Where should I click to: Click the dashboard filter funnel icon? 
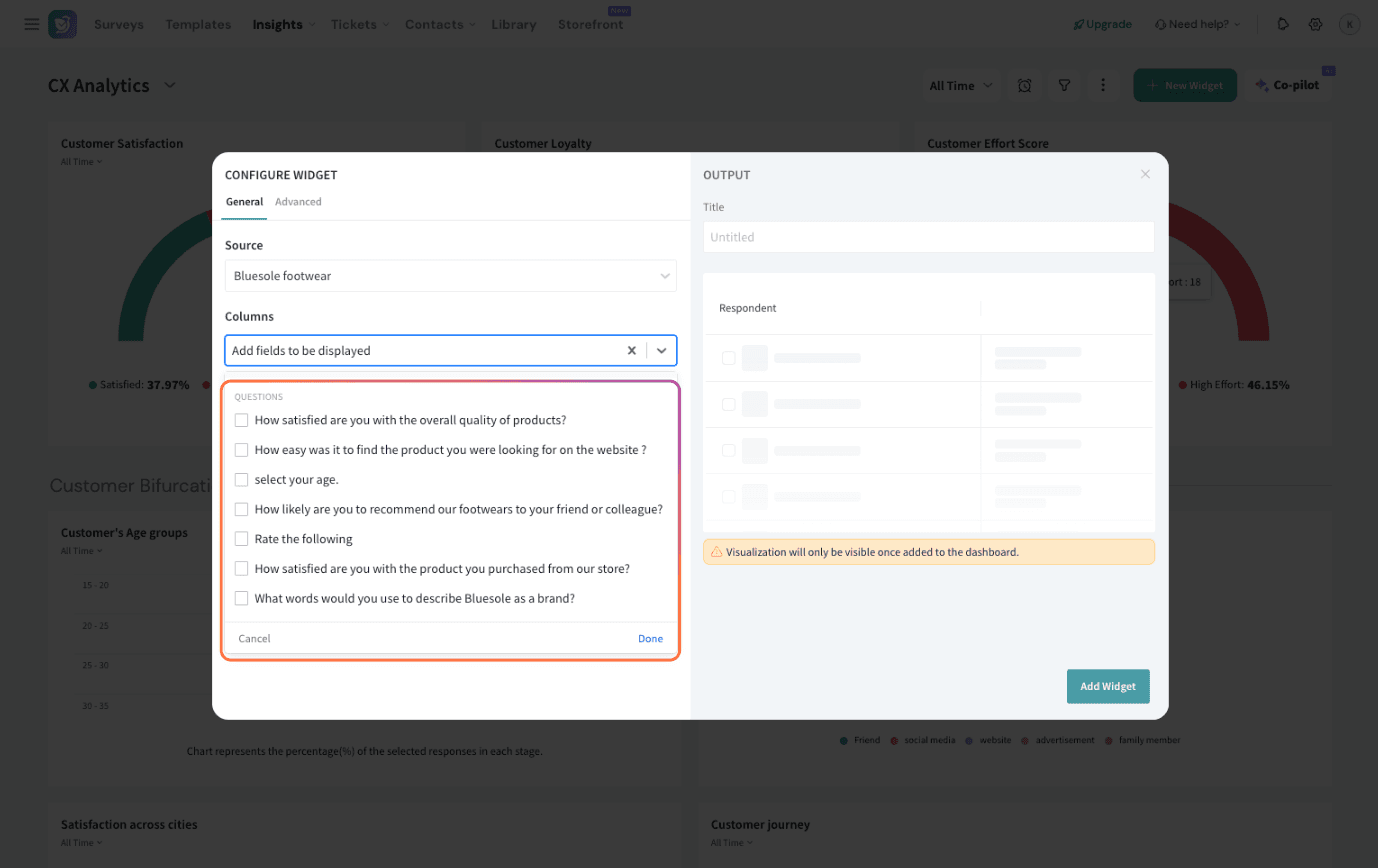pyautogui.click(x=1065, y=86)
